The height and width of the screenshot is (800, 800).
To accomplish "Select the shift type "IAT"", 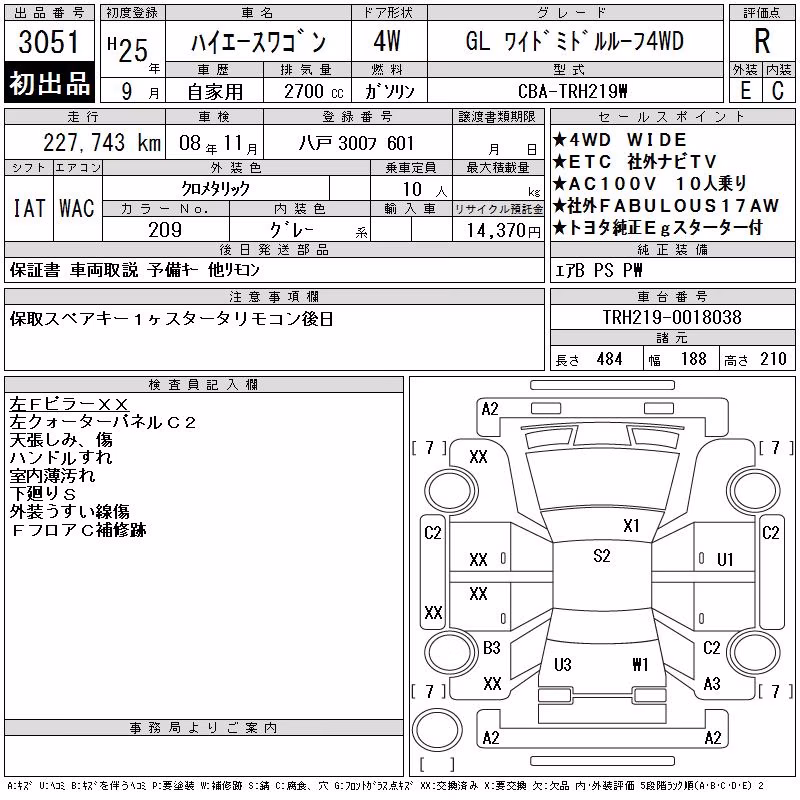I will click(29, 208).
